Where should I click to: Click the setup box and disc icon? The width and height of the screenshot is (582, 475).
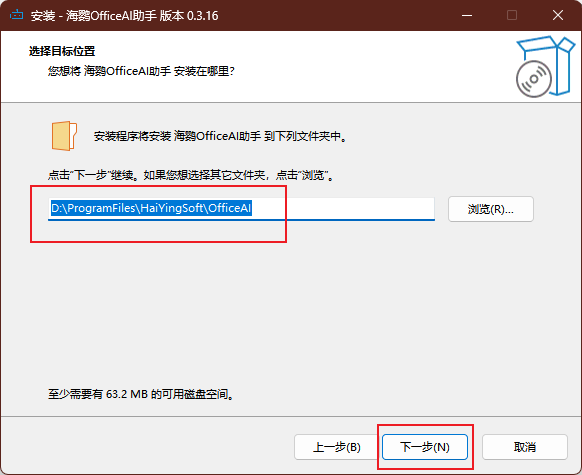click(545, 67)
